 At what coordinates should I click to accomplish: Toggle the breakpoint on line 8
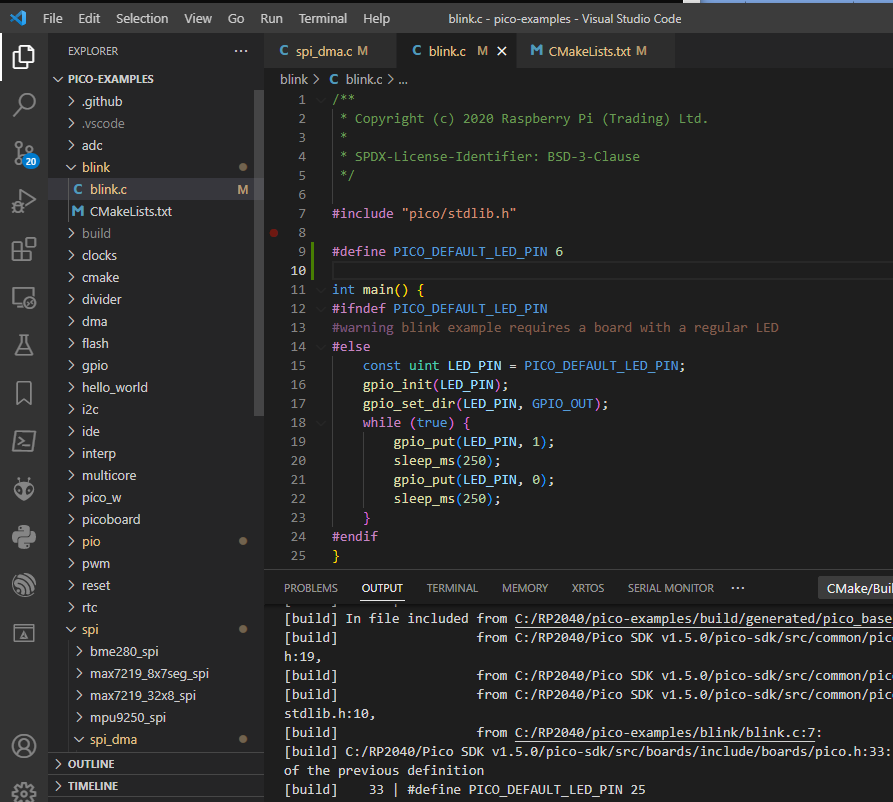coord(274,232)
